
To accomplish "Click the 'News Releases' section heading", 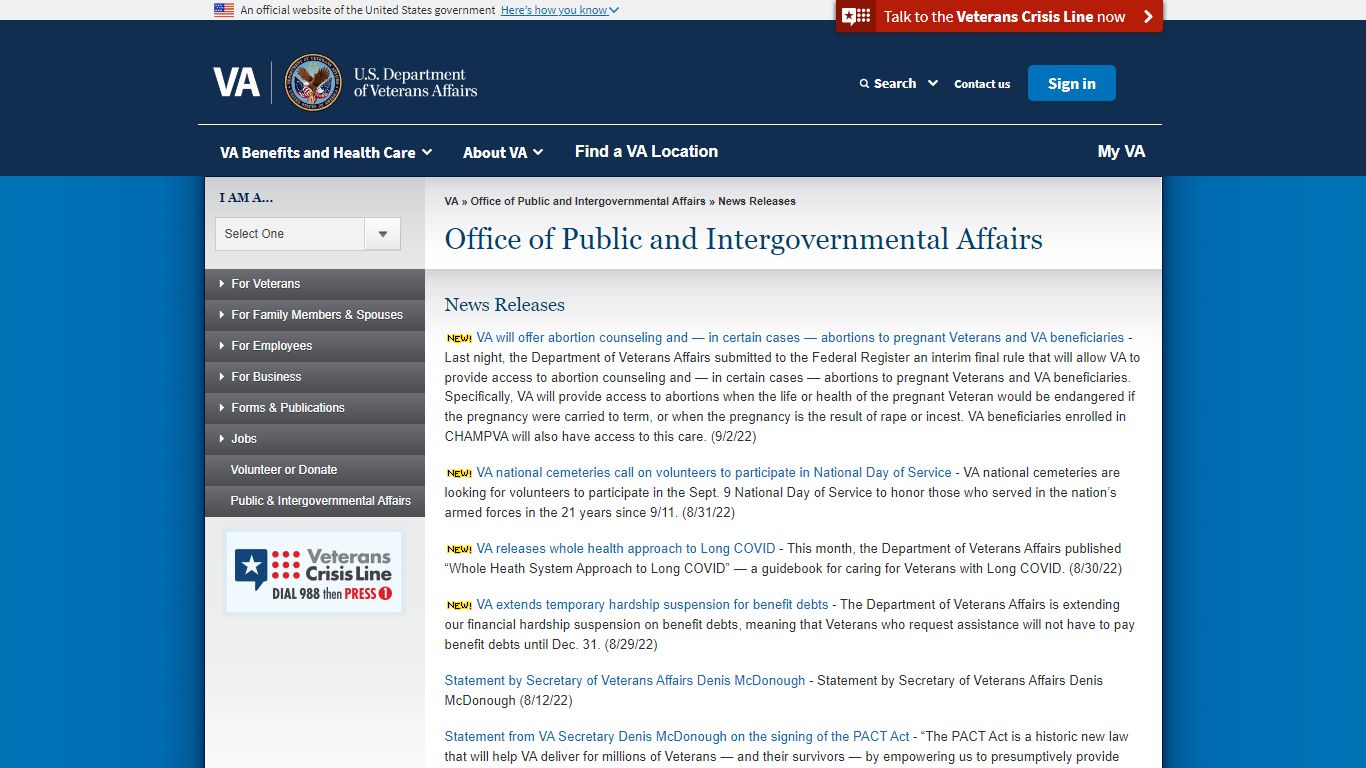I will [x=505, y=305].
